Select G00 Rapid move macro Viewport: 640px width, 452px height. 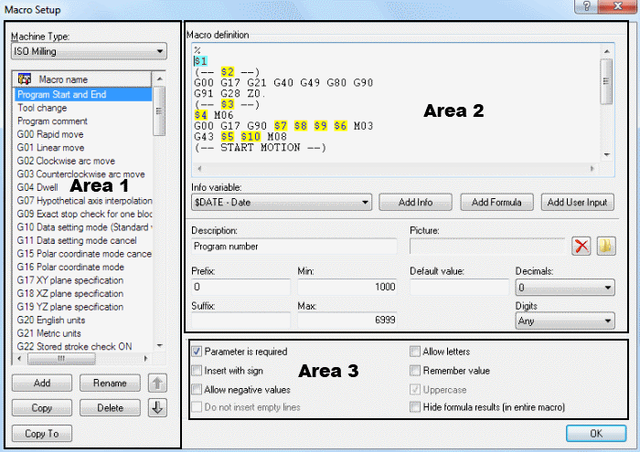[83, 134]
